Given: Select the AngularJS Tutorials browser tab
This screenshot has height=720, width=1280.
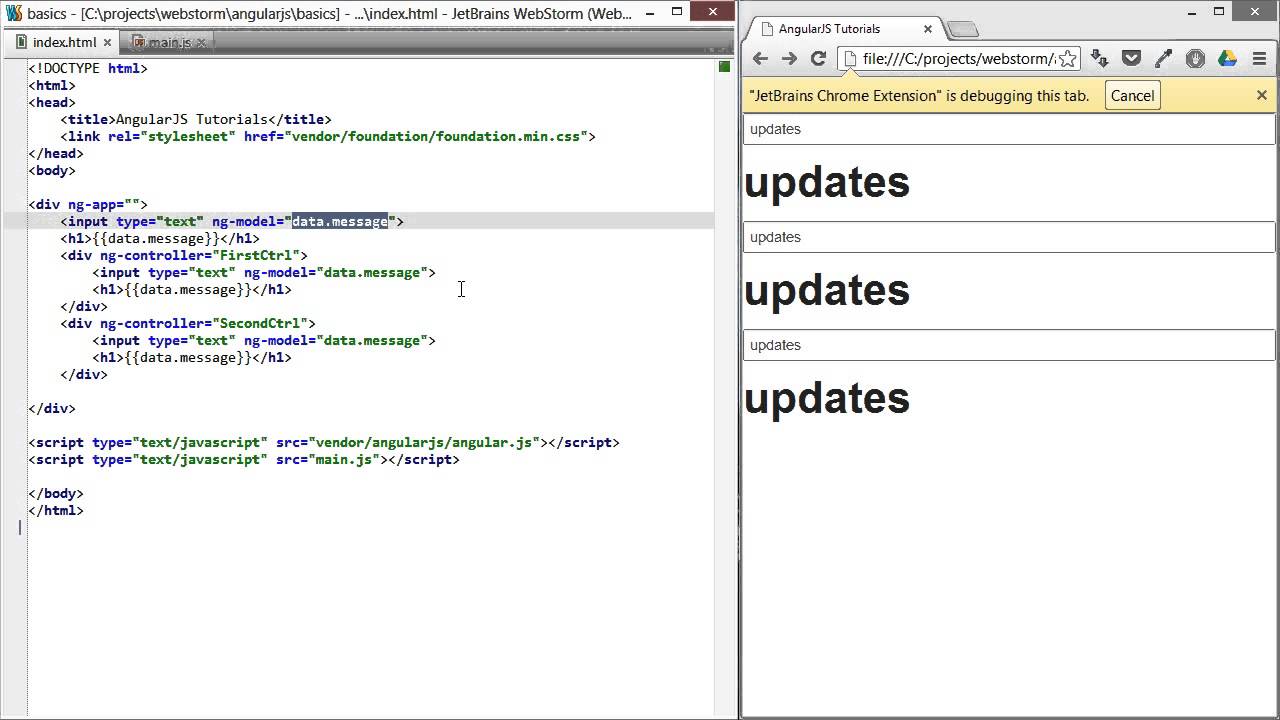Looking at the screenshot, I should [x=846, y=29].
